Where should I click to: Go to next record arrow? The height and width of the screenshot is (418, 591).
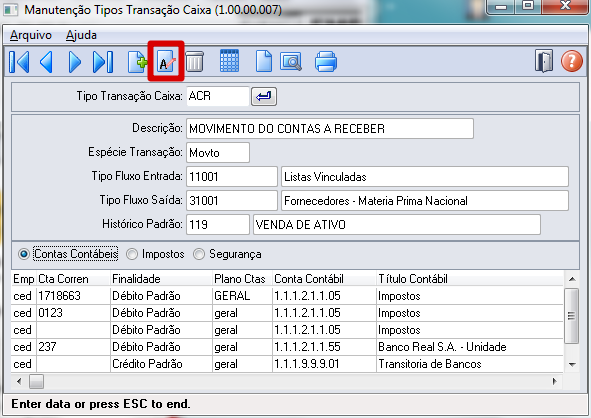[75, 61]
